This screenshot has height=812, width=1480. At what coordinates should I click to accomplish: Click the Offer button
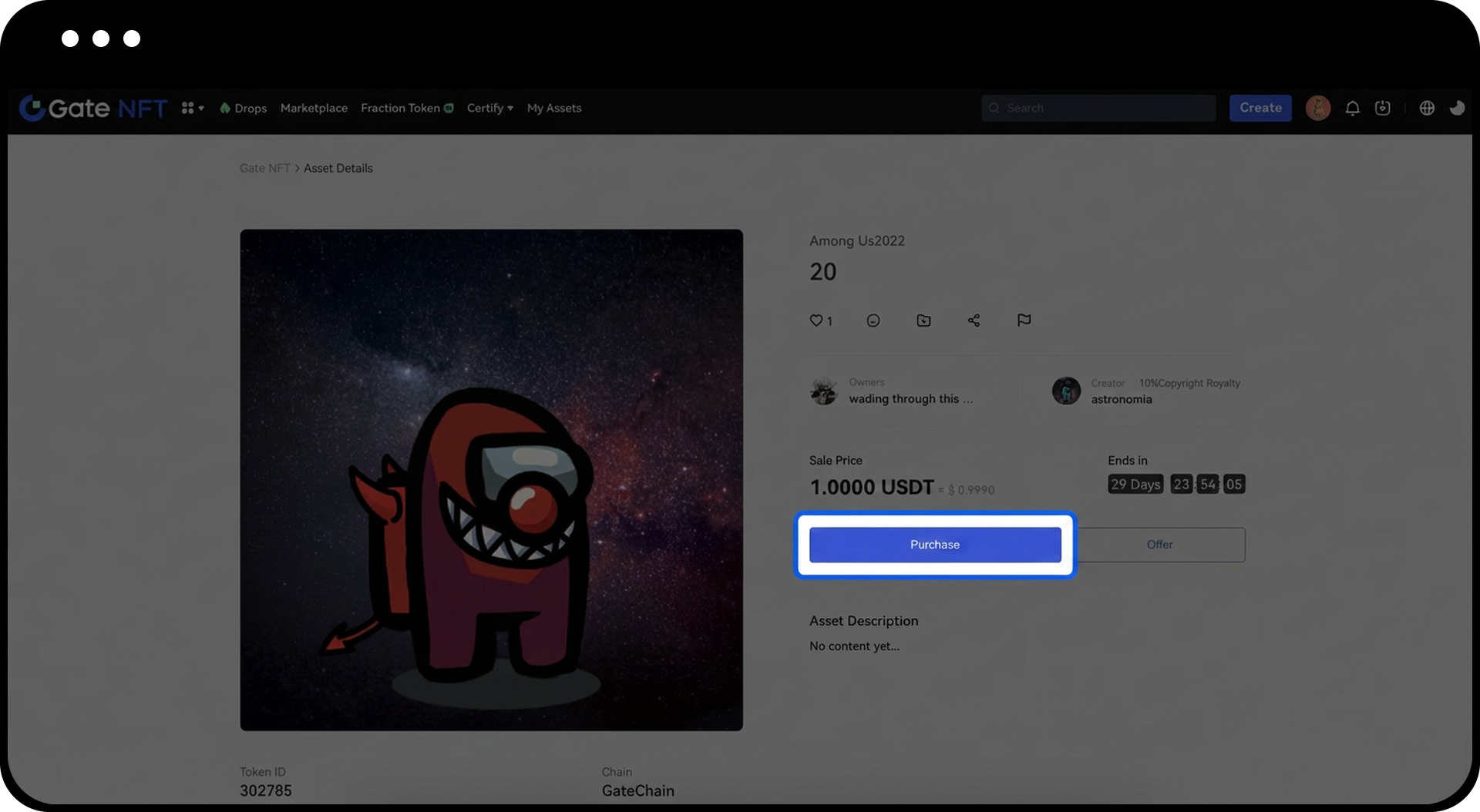(1159, 545)
